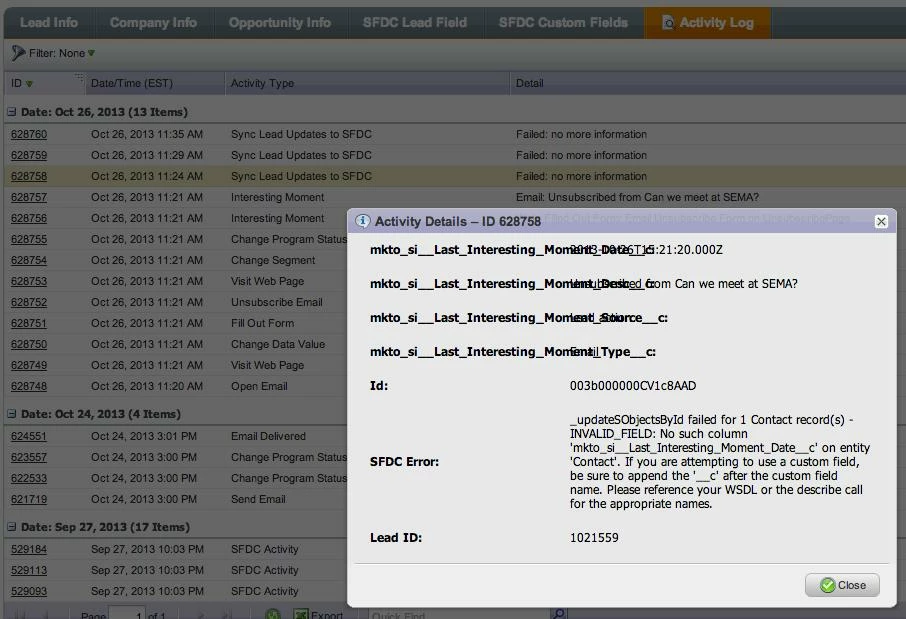Click 'Sync Lead Updates to SFDC' at 11:24 AM
The height and width of the screenshot is (619, 906).
pyautogui.click(x=301, y=176)
